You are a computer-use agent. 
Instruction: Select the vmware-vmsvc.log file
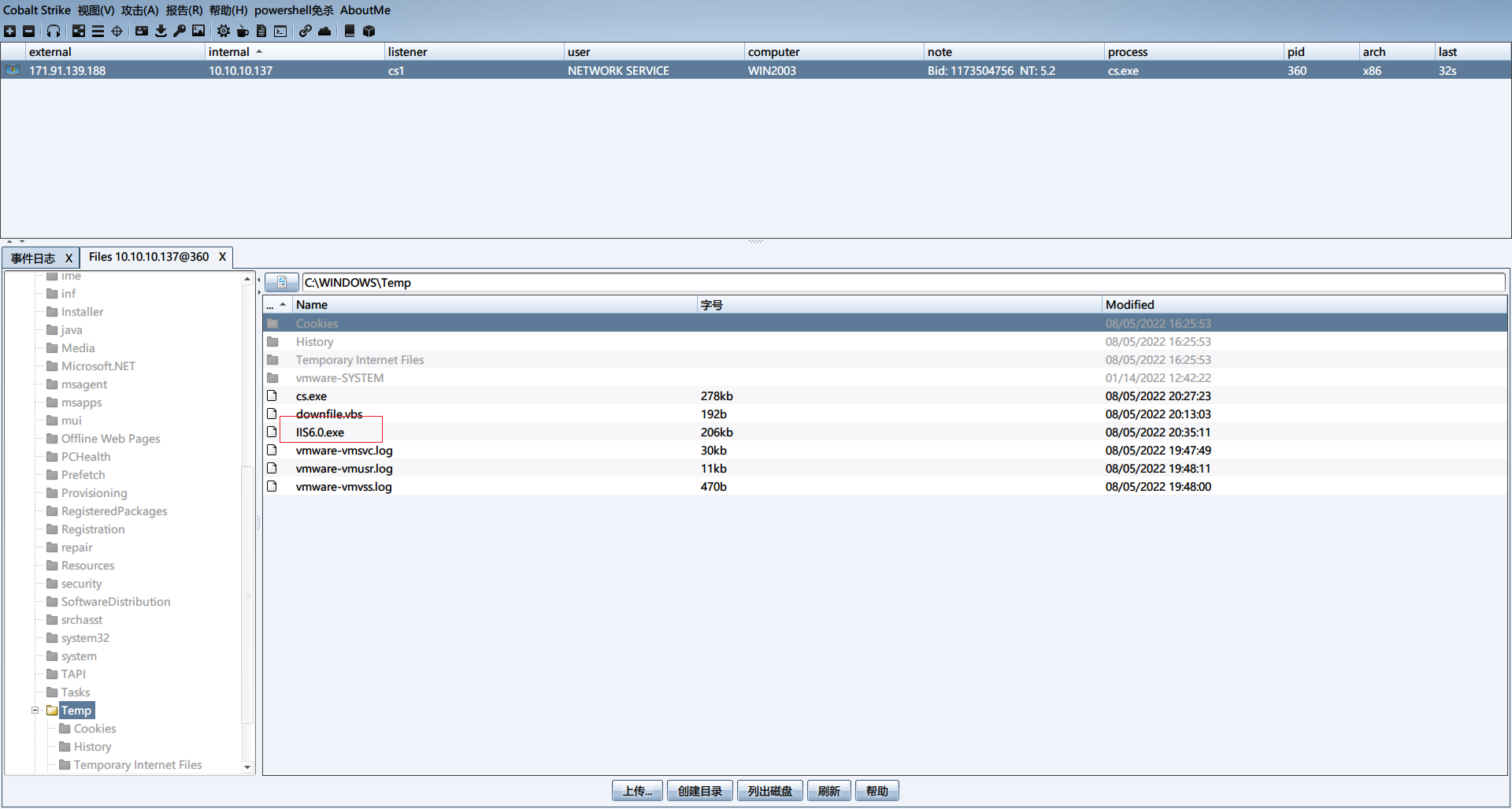coord(884,451)
